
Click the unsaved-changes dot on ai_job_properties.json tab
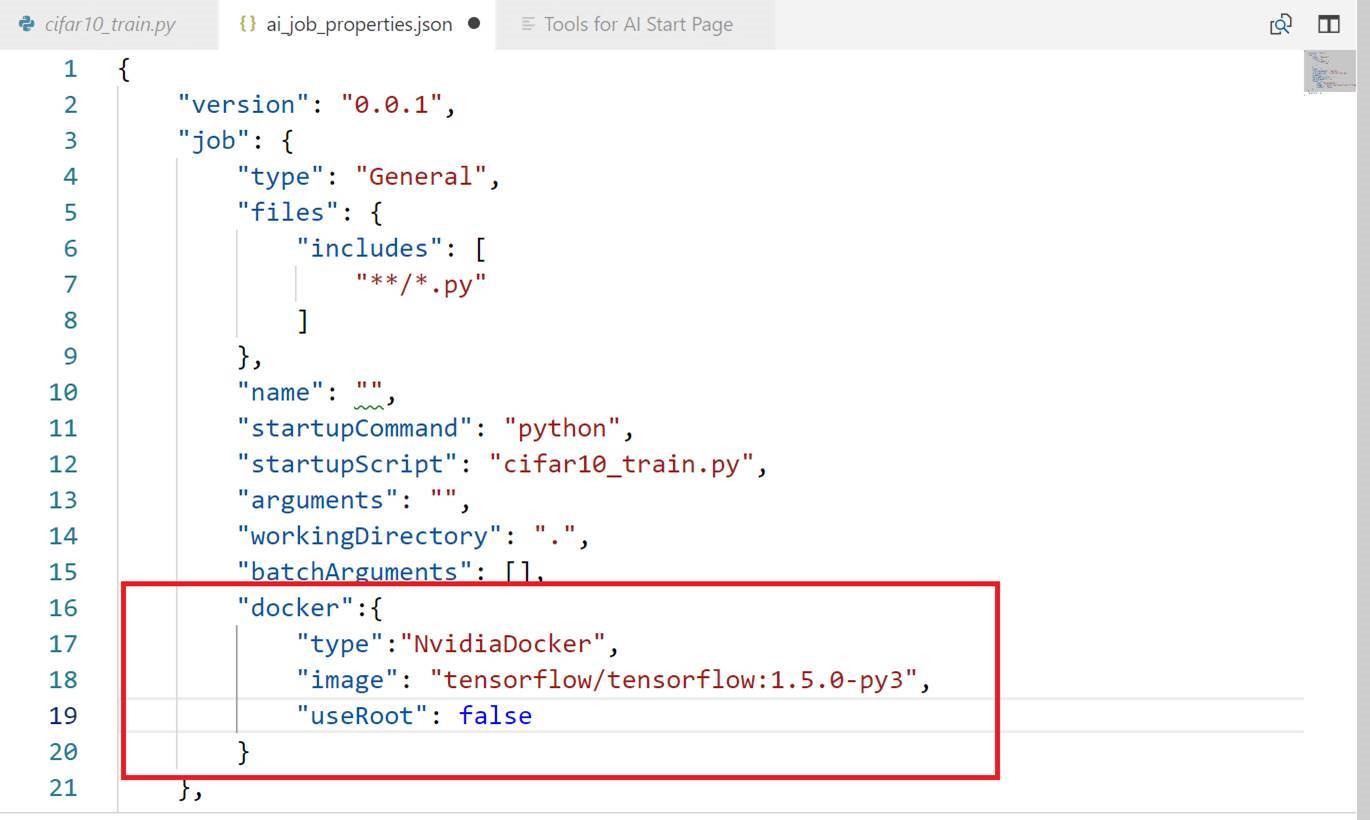(x=474, y=23)
